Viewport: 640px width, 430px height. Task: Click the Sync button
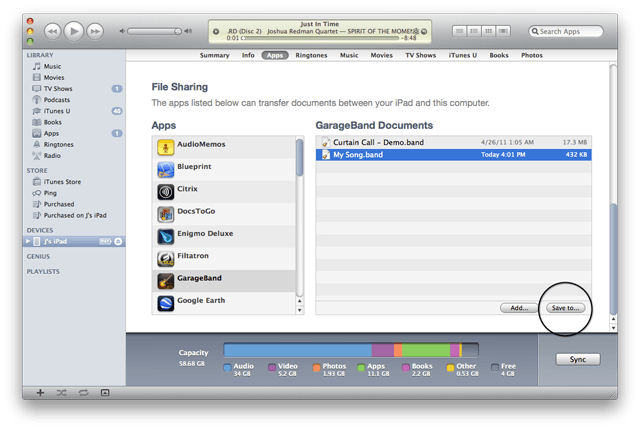click(578, 359)
